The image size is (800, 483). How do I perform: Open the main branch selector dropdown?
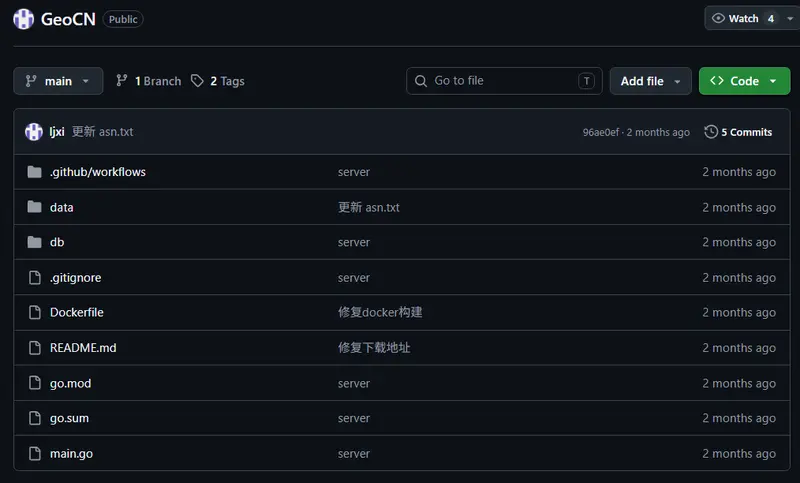pos(58,81)
